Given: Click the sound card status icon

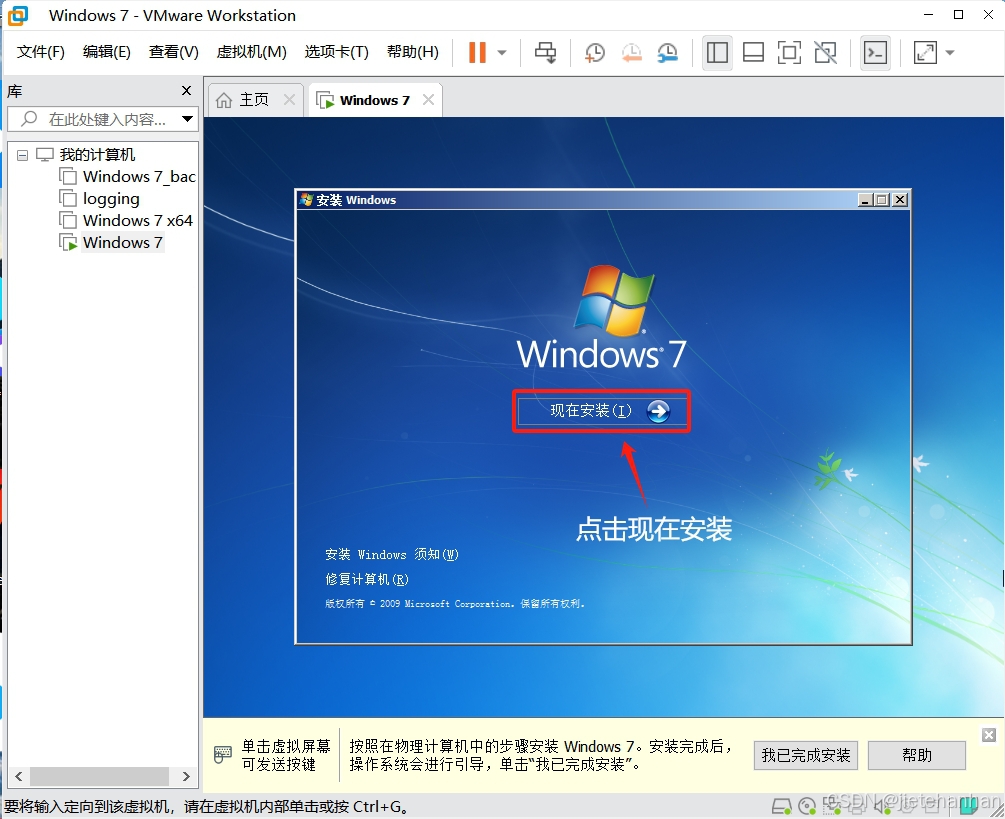Looking at the screenshot, I should (882, 806).
